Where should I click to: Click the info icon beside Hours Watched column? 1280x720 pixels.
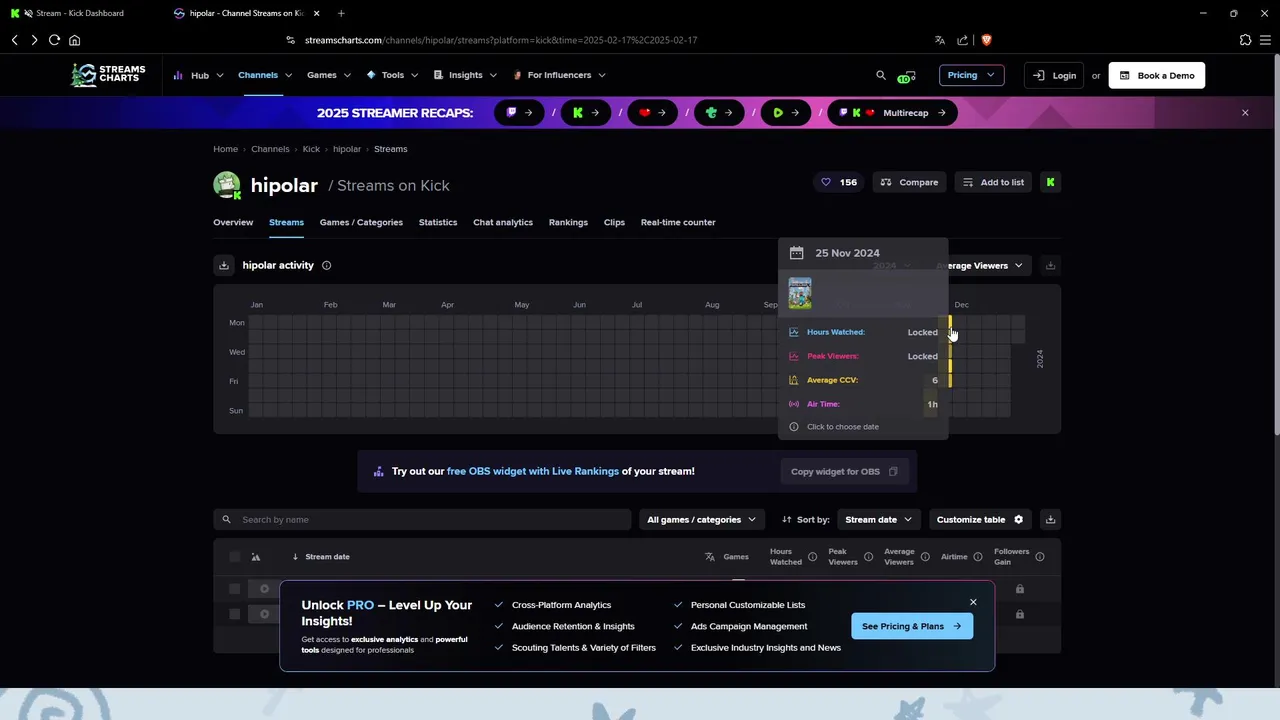pyautogui.click(x=812, y=557)
